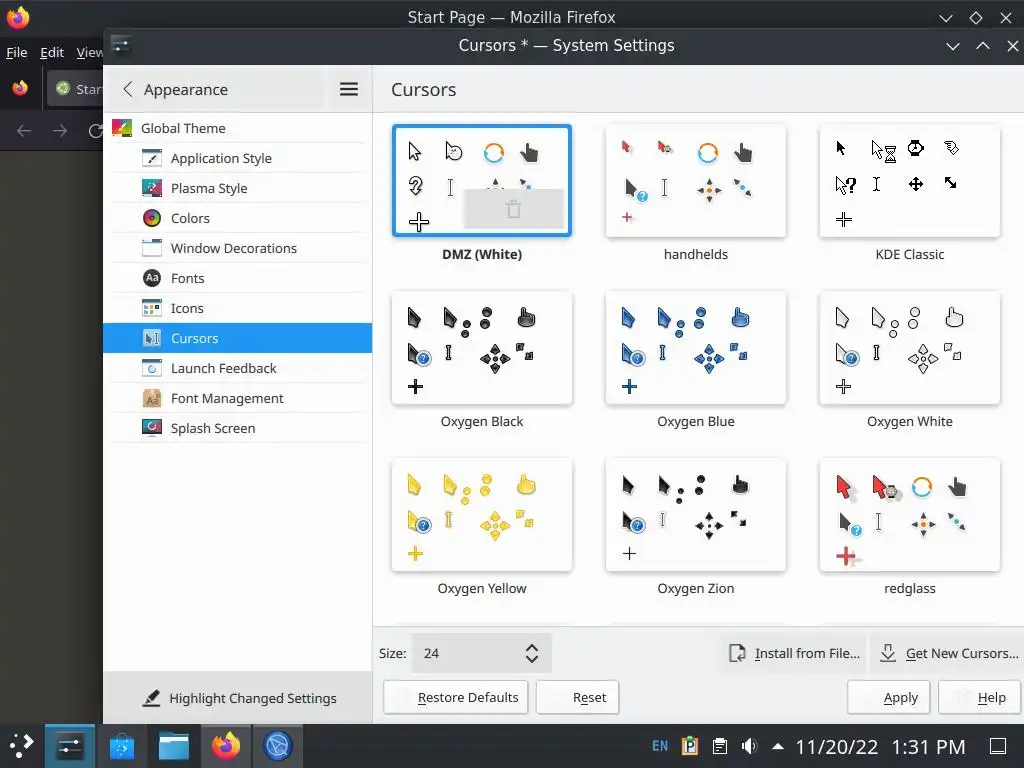
Task: Click the Colors wheel icon
Action: click(152, 218)
